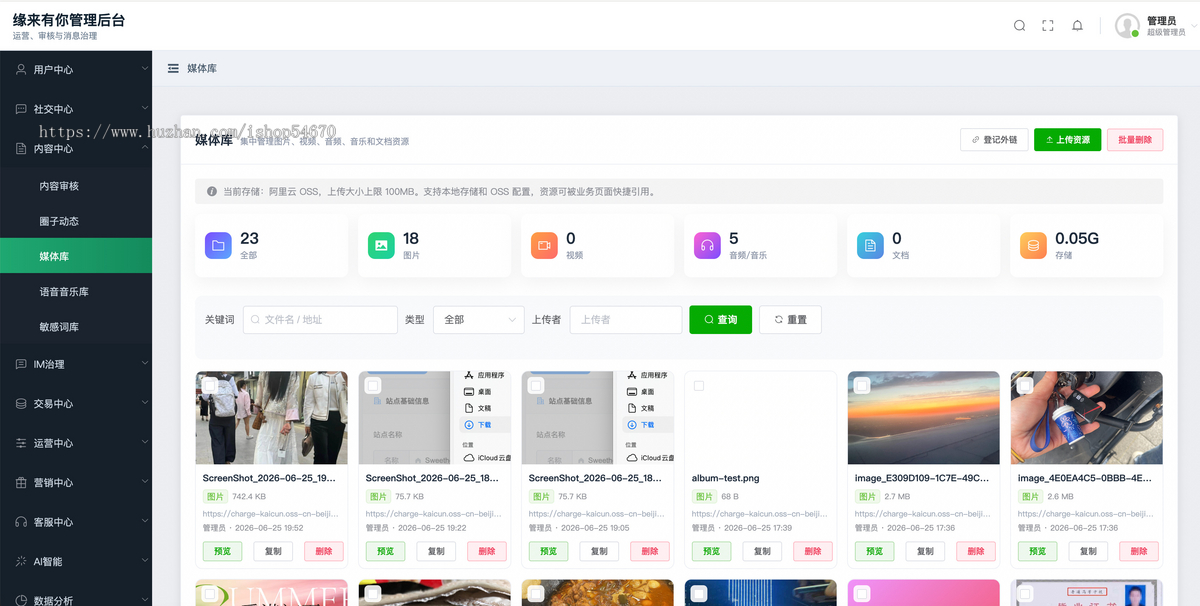Viewport: 1200px width, 606px height.
Task: Click the purple headphone icon for 音频/音乐
Action: click(x=707, y=245)
